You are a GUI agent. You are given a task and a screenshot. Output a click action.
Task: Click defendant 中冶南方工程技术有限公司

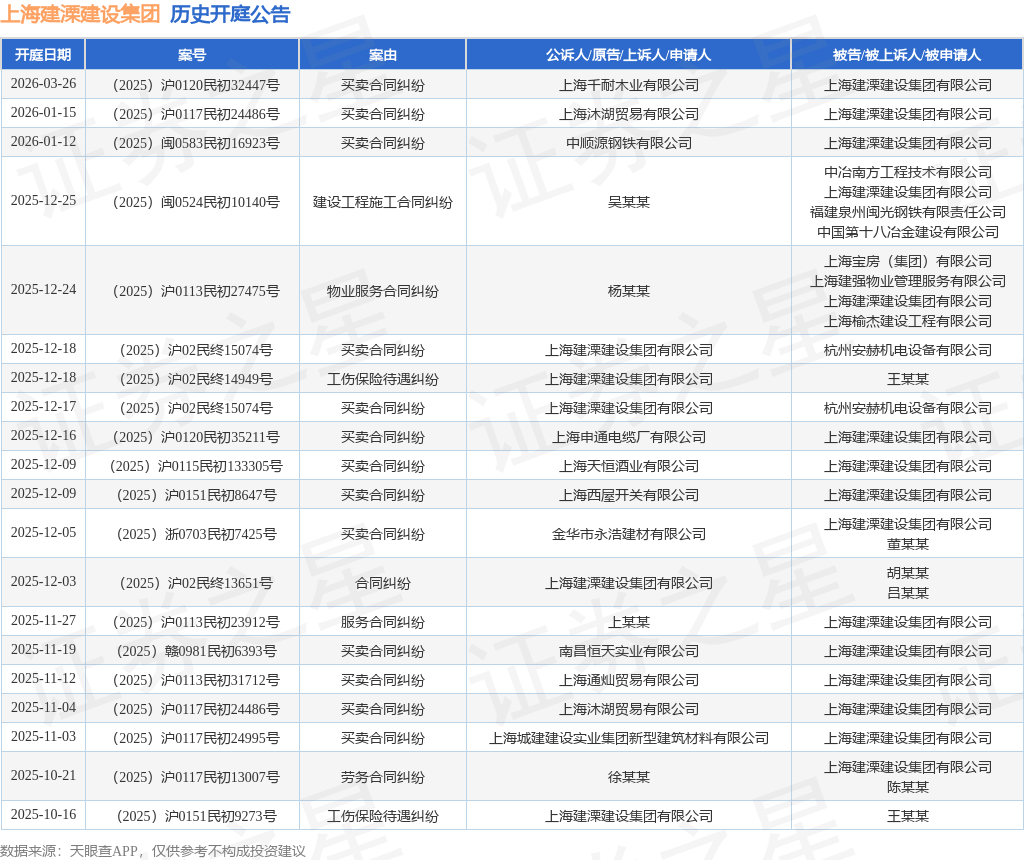pyautogui.click(x=907, y=172)
